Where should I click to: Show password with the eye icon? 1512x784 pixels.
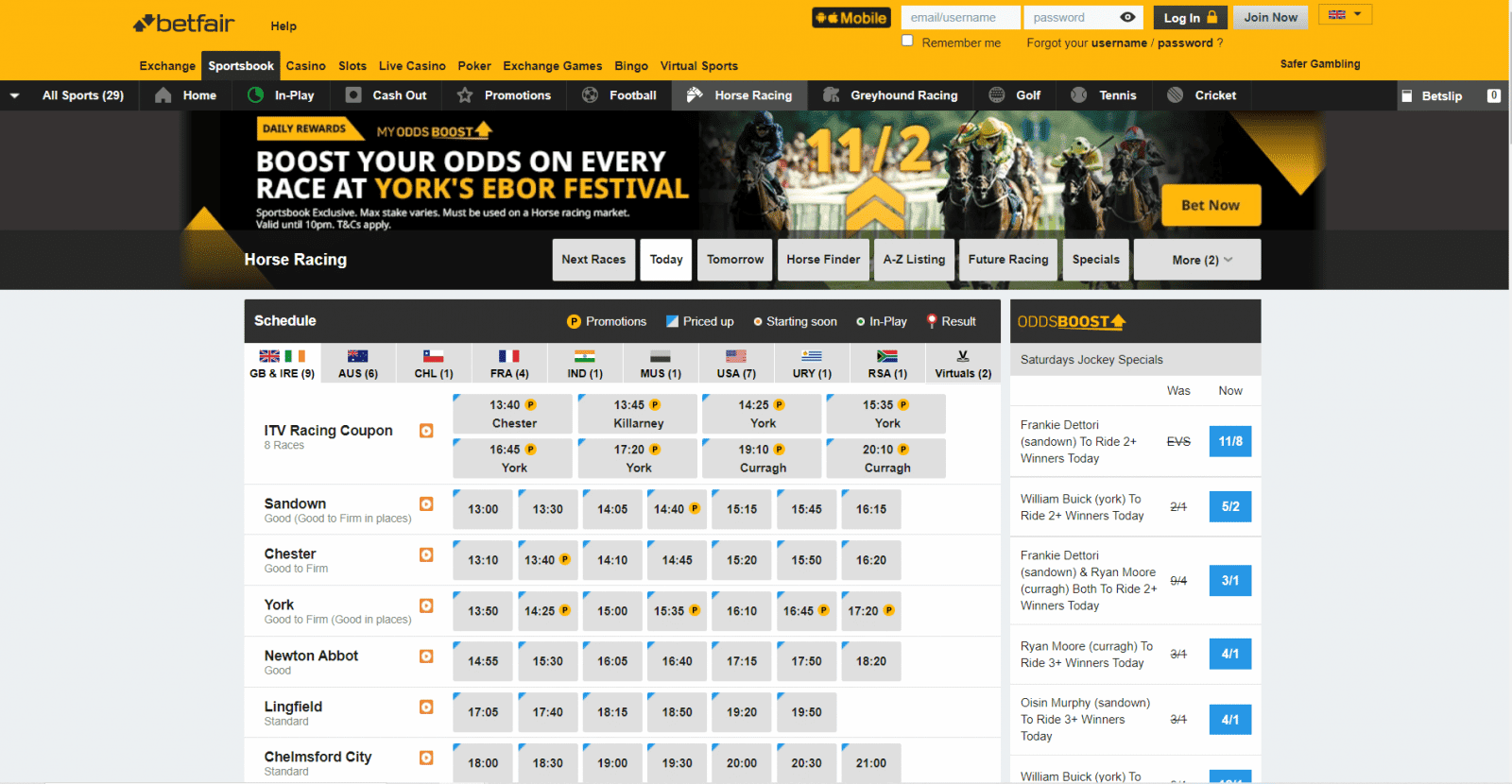[x=1127, y=17]
